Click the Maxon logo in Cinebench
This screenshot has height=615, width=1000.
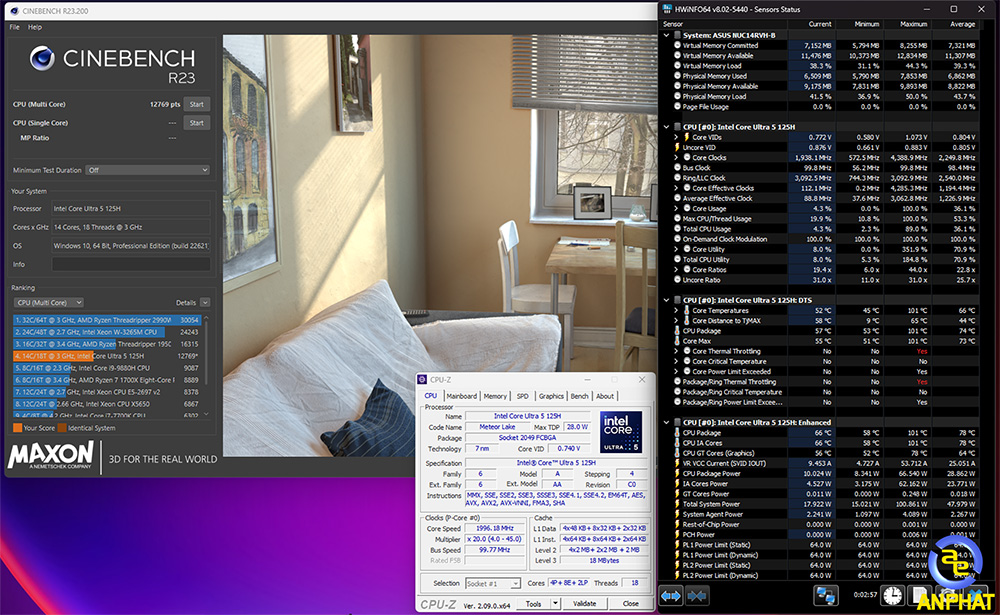[51, 456]
